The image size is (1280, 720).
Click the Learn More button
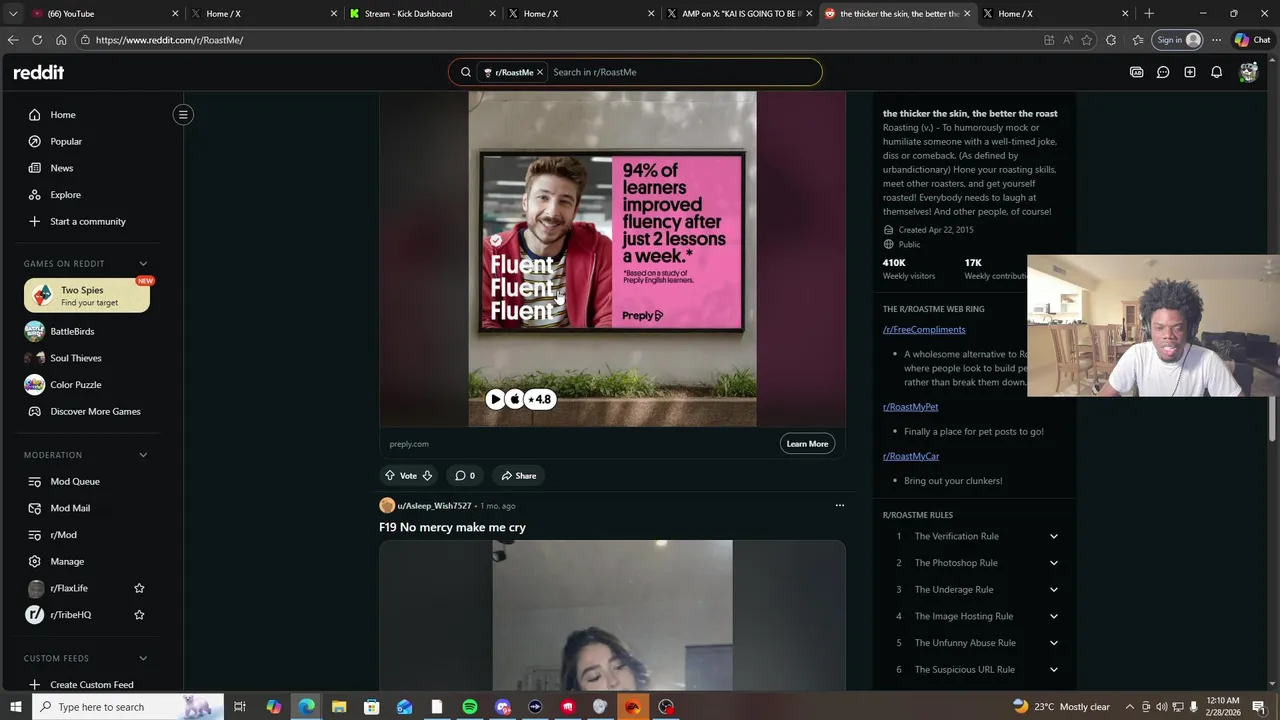pyautogui.click(x=807, y=444)
